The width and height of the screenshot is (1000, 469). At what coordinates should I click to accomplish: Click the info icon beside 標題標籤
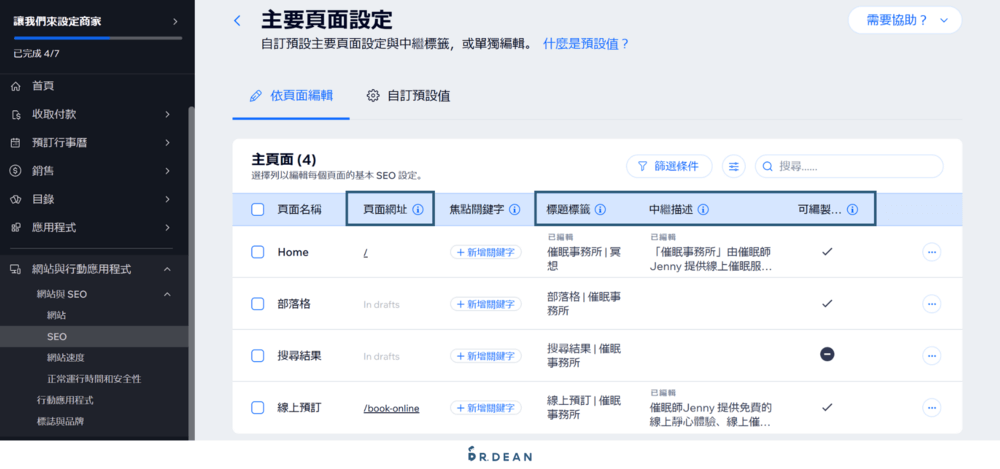point(600,209)
